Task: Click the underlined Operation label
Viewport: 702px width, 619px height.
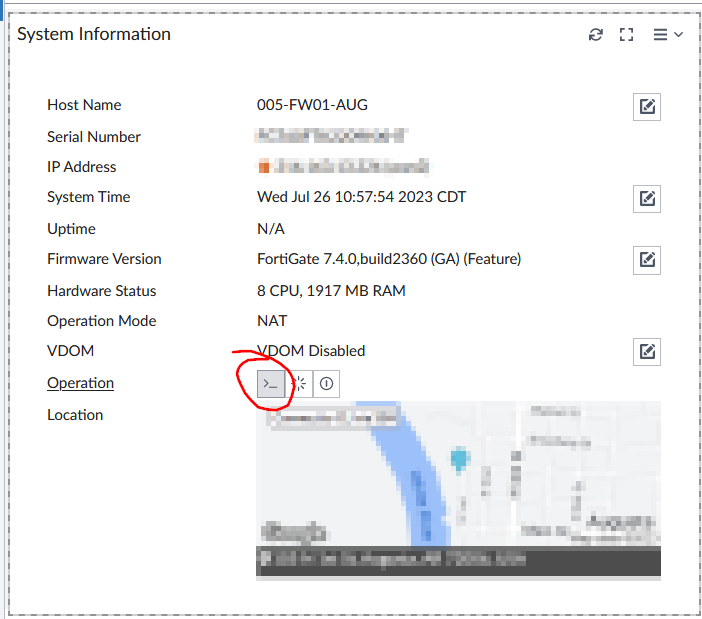Action: pos(81,383)
